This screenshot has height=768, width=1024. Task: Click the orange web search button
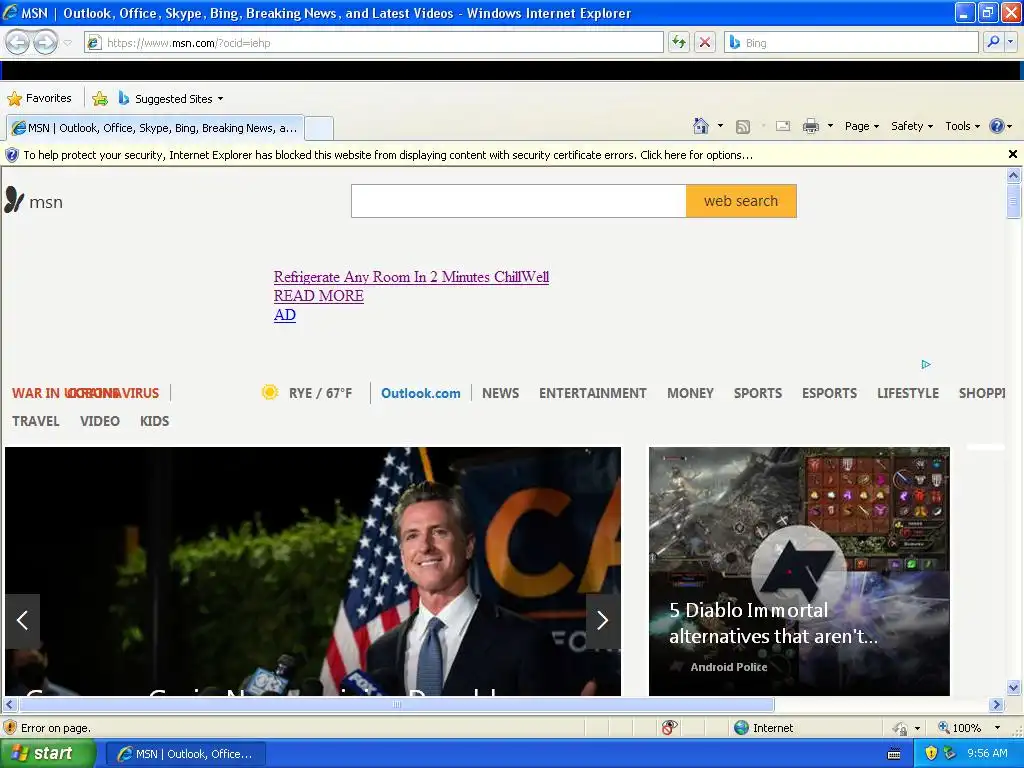[x=741, y=201]
